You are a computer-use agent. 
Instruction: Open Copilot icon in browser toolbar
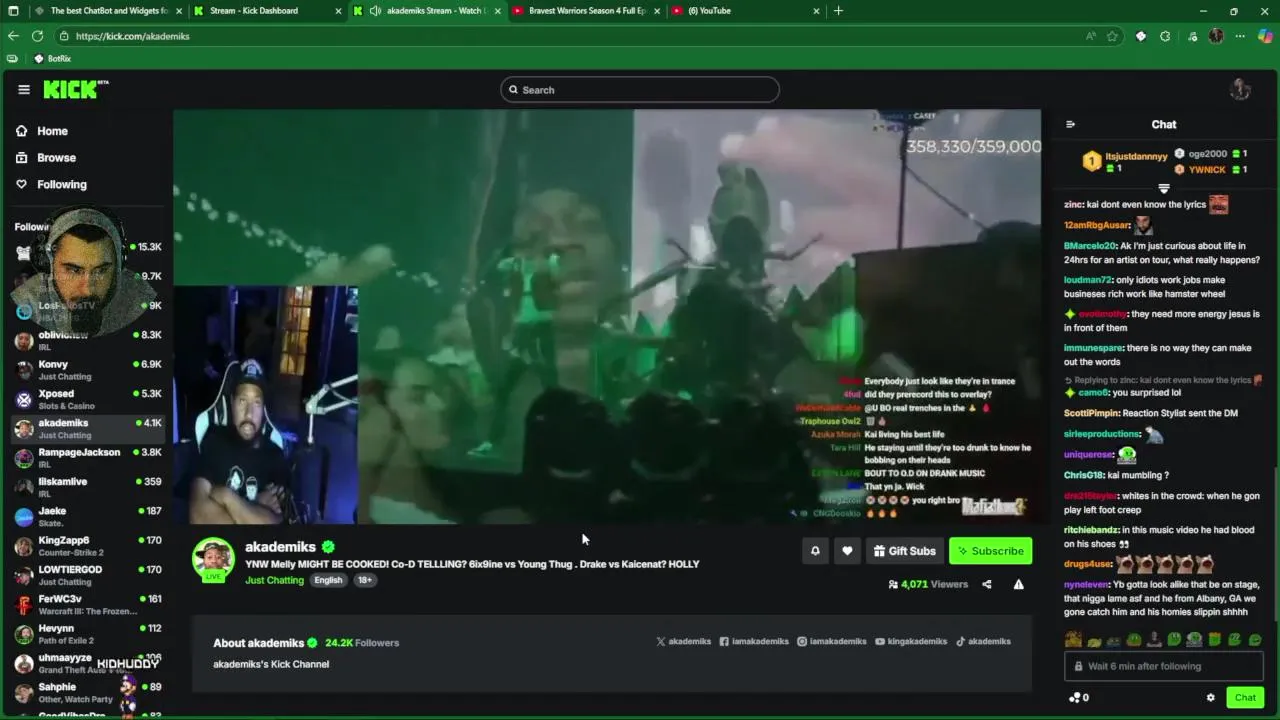[1265, 36]
